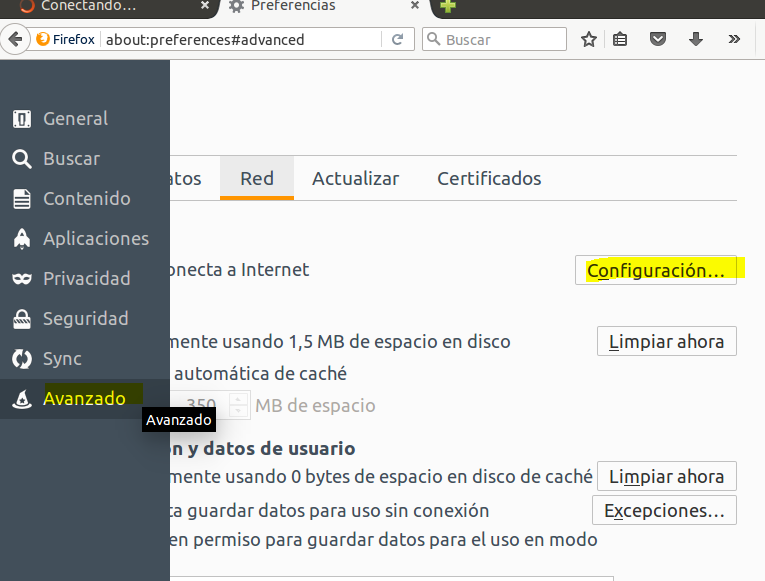Click 'automática de caché' label
Screen dimensions: 765x581
click(x=261, y=374)
